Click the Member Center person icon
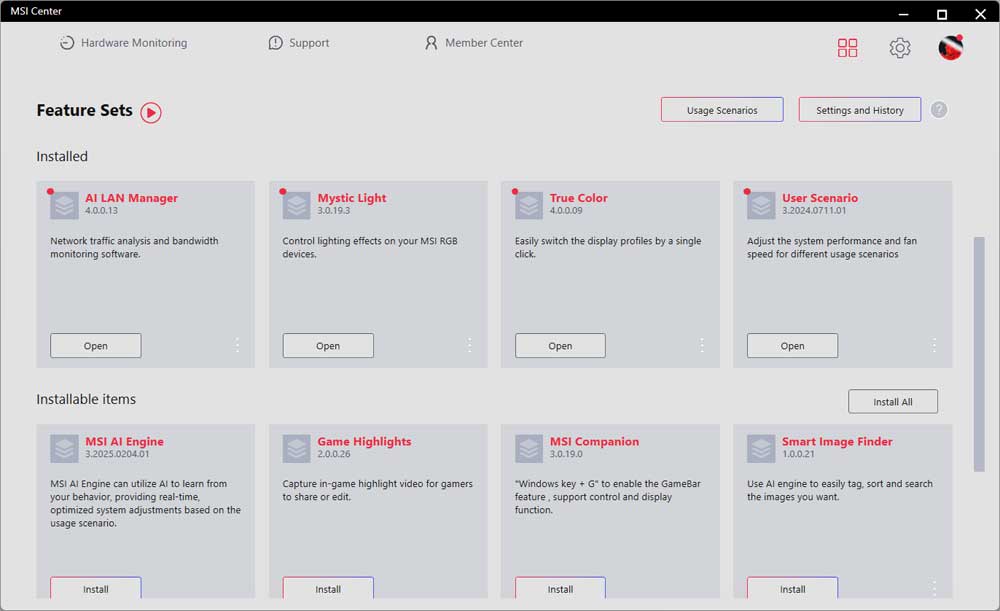1000x611 pixels. tap(431, 43)
